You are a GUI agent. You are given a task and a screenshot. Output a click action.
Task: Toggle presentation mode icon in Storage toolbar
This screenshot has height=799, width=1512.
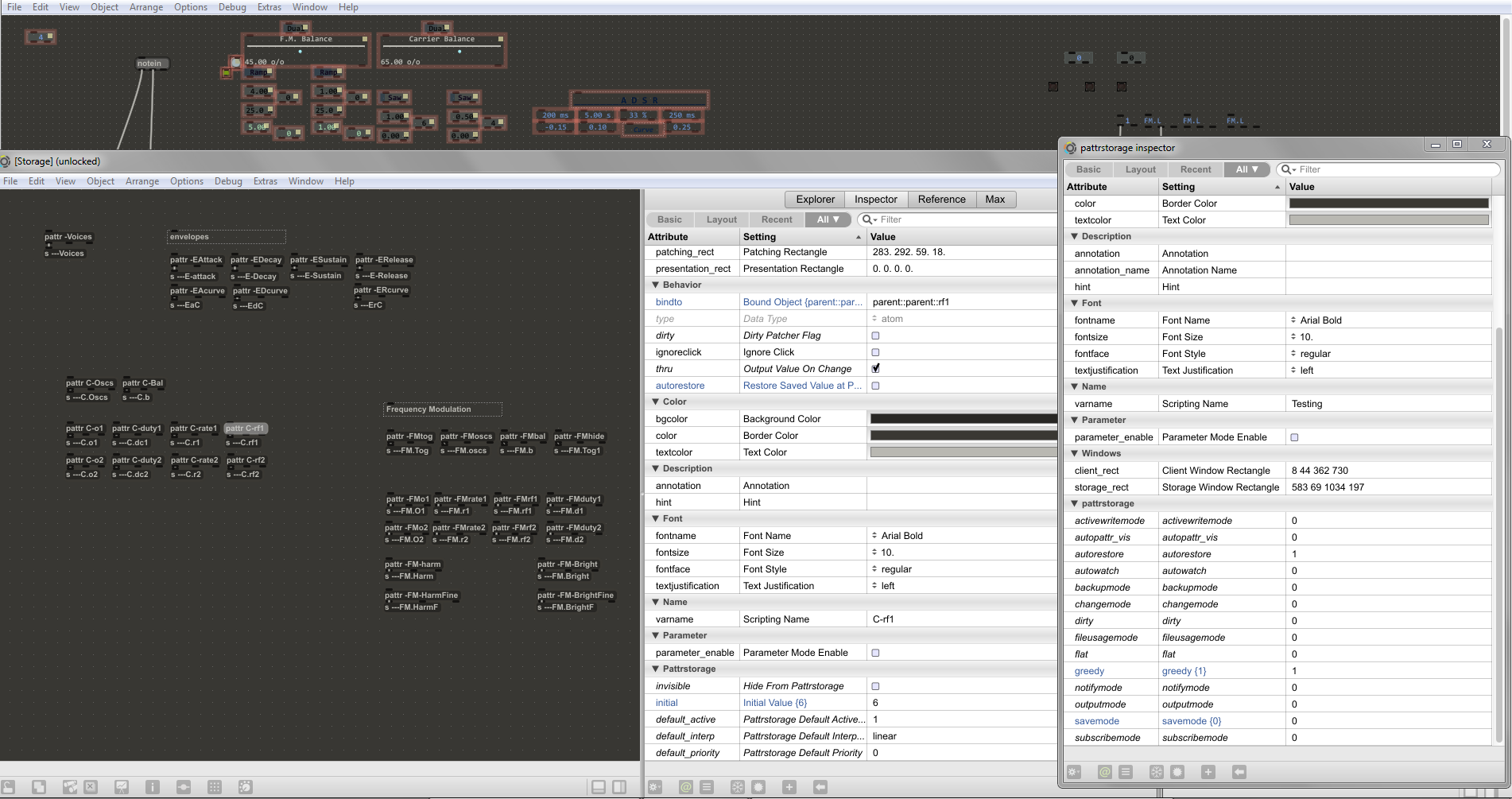click(x=122, y=787)
